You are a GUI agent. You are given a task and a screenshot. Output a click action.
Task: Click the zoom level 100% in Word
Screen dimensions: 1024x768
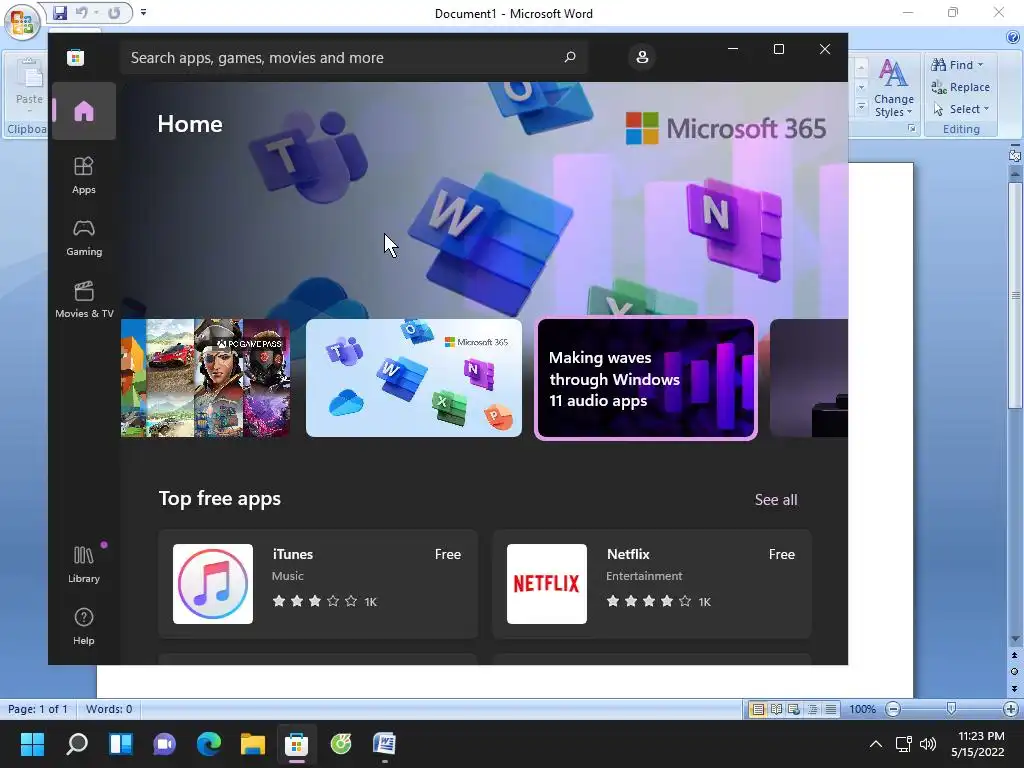pos(862,709)
